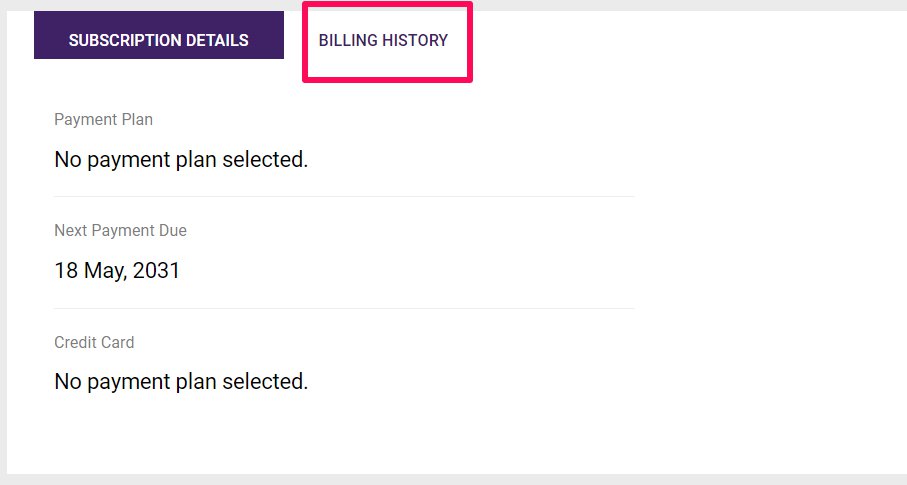
Task: Click the Payment Plan label
Action: [x=103, y=120]
